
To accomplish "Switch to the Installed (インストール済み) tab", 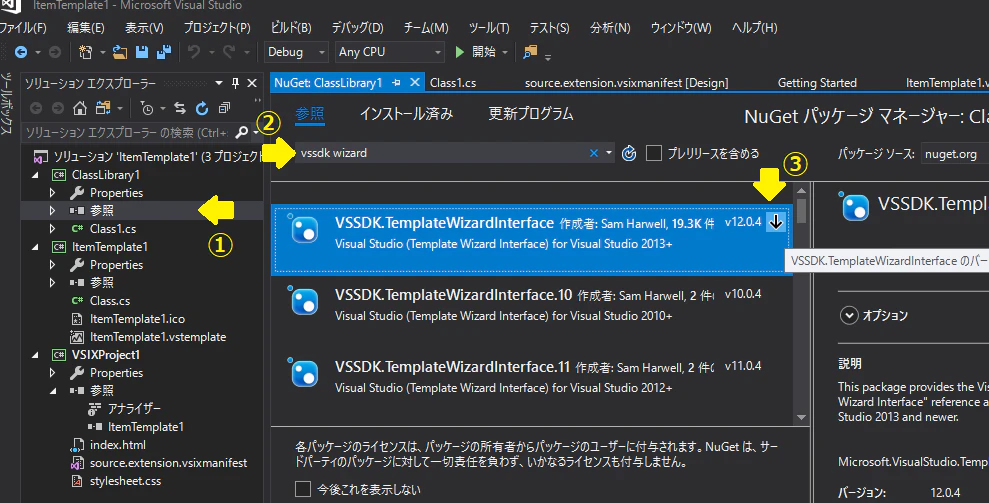I will tap(406, 114).
